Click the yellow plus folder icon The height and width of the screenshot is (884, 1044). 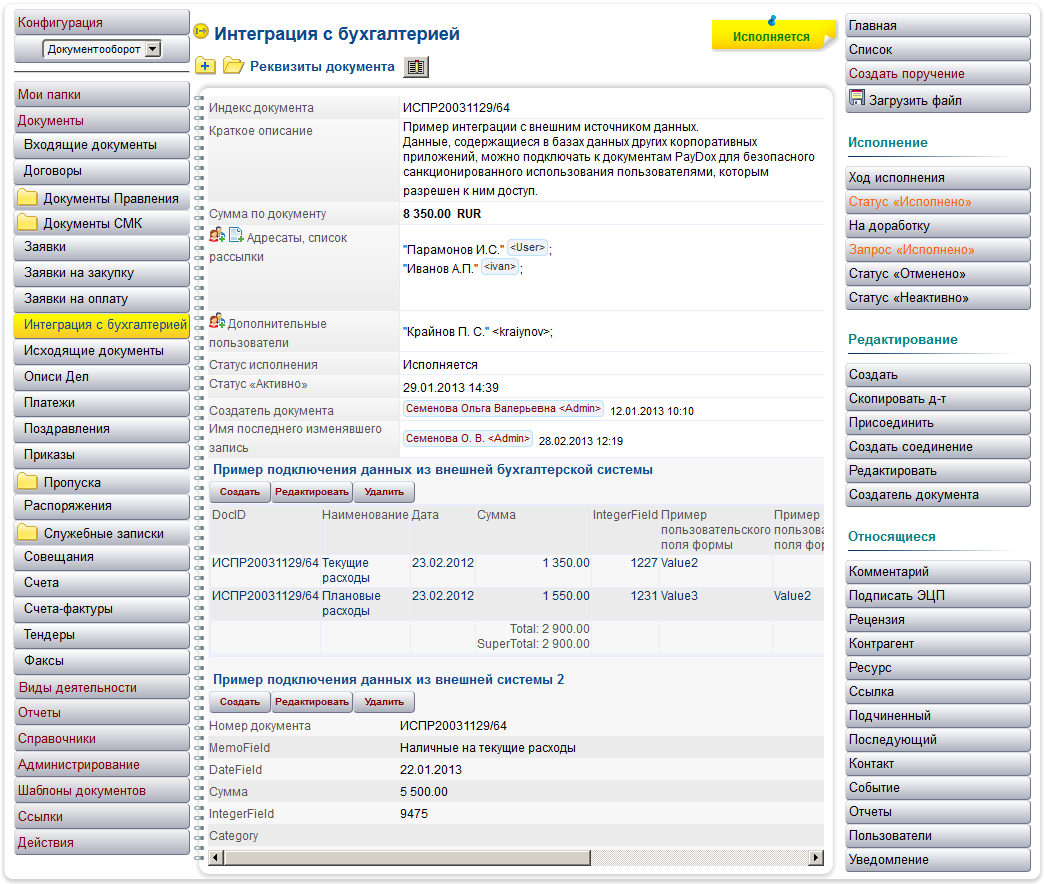[x=205, y=67]
